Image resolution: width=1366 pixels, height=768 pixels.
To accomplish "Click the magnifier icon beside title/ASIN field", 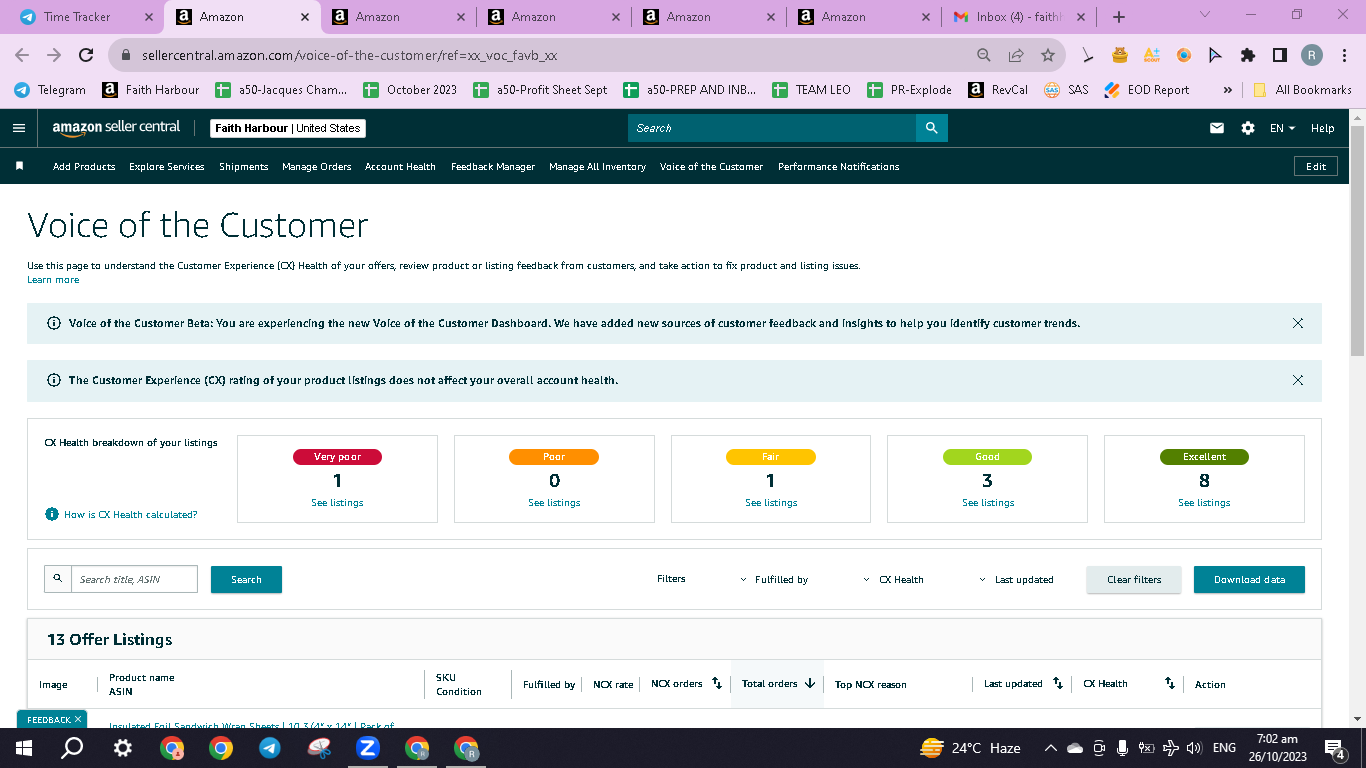I will pyautogui.click(x=58, y=579).
